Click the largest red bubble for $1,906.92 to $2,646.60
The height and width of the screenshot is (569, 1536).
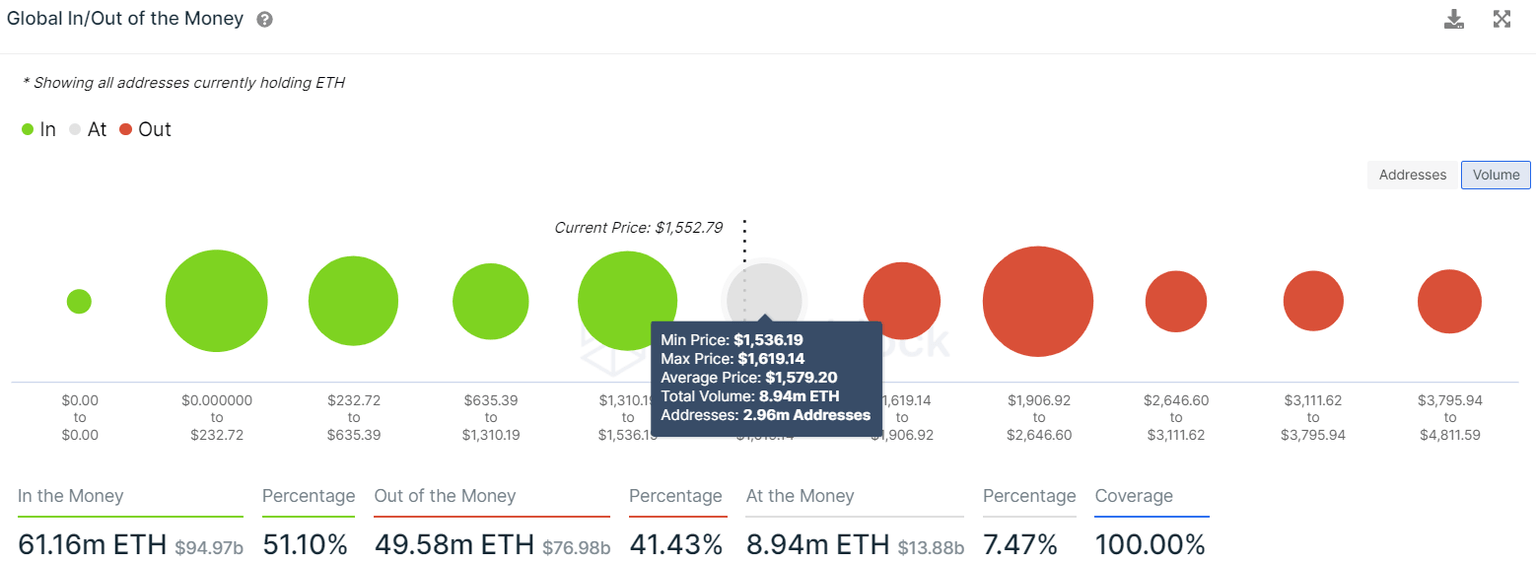pyautogui.click(x=1038, y=301)
